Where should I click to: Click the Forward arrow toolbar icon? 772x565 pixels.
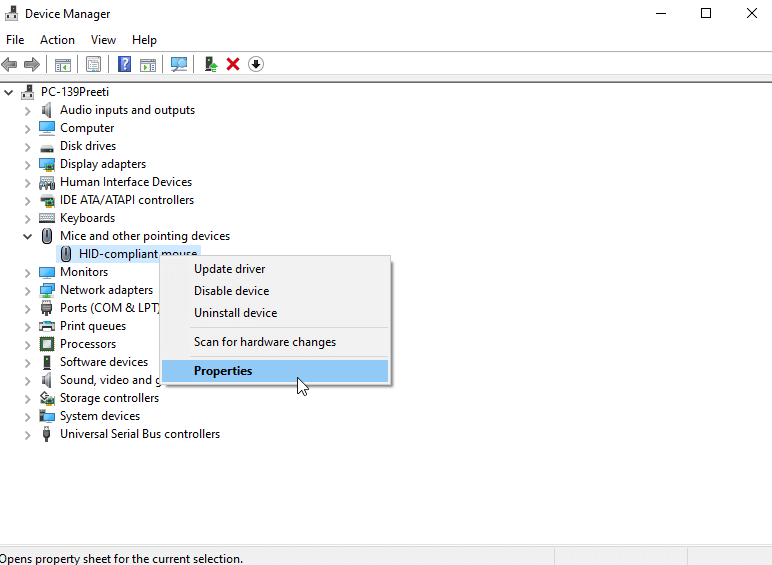[32, 64]
